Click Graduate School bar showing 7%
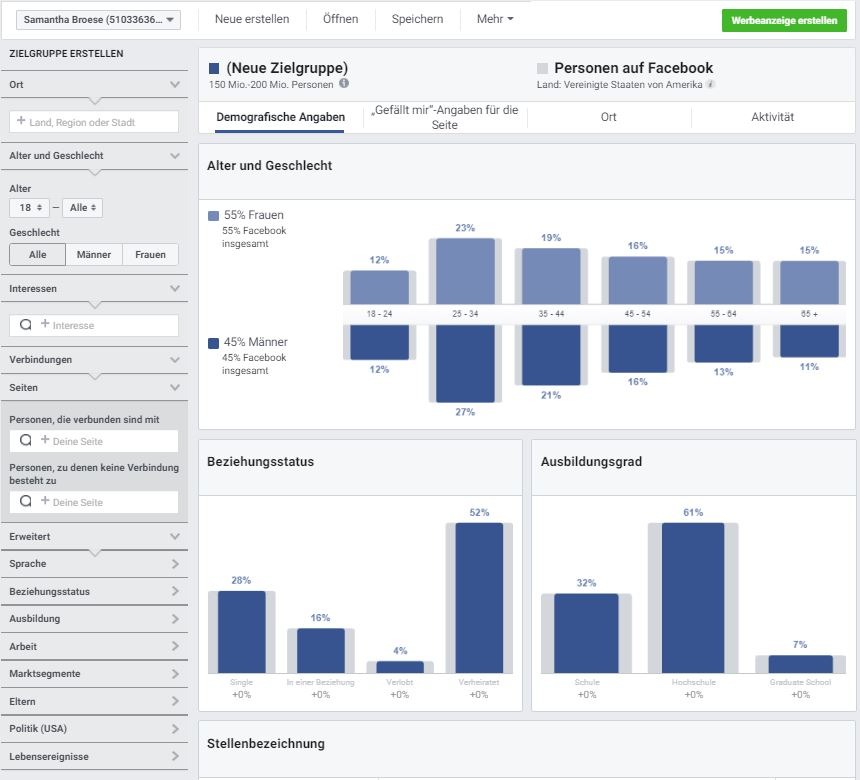 [800, 664]
